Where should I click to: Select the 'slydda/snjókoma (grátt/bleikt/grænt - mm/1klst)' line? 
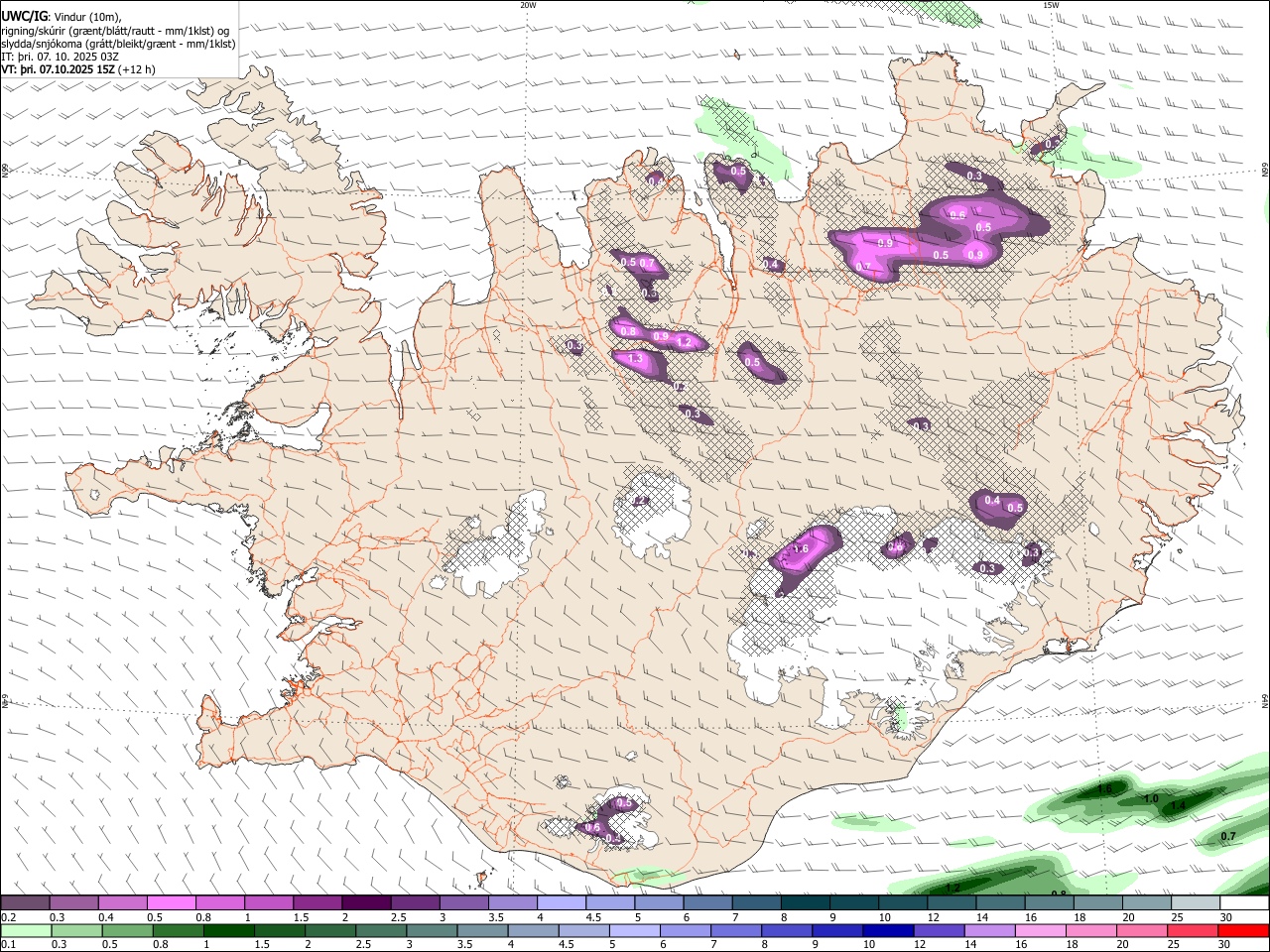[x=118, y=44]
